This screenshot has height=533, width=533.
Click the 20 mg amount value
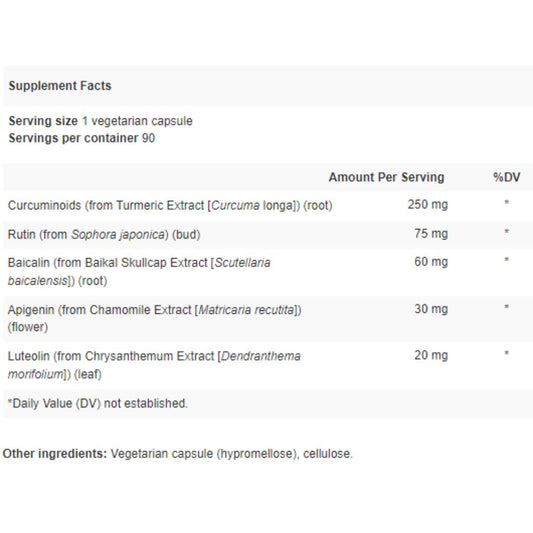(431, 355)
